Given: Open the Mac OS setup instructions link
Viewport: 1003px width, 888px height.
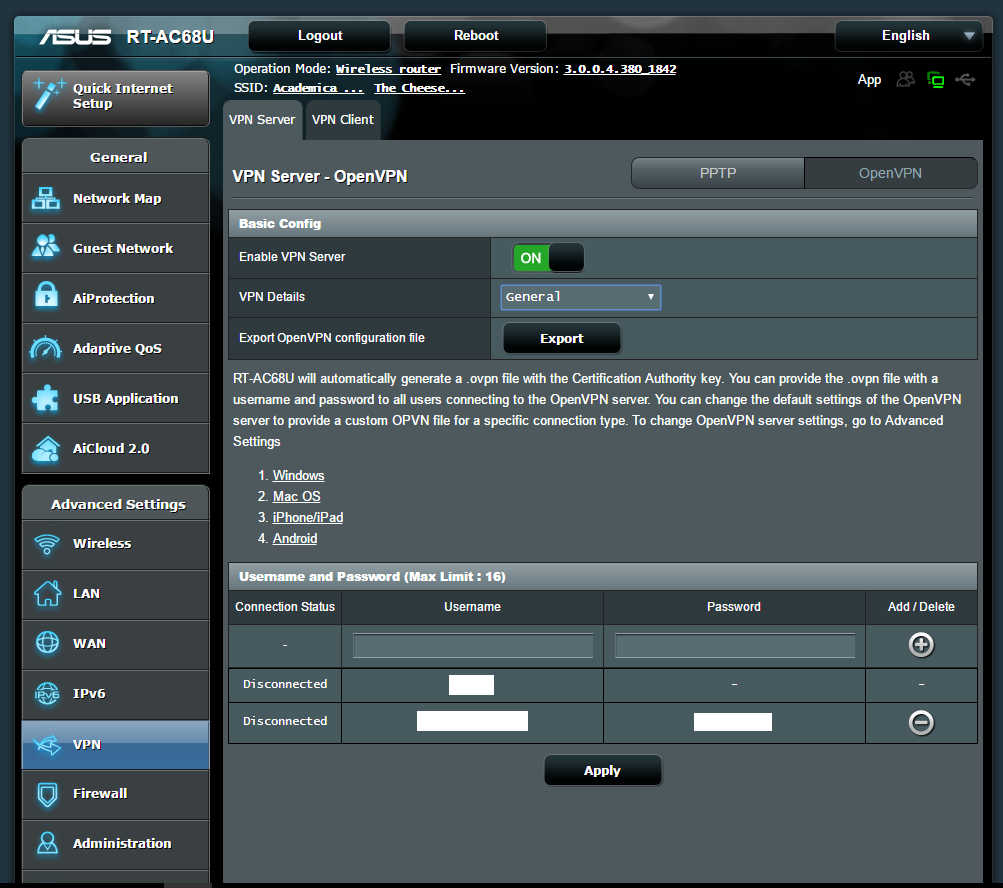Looking at the screenshot, I should 296,496.
